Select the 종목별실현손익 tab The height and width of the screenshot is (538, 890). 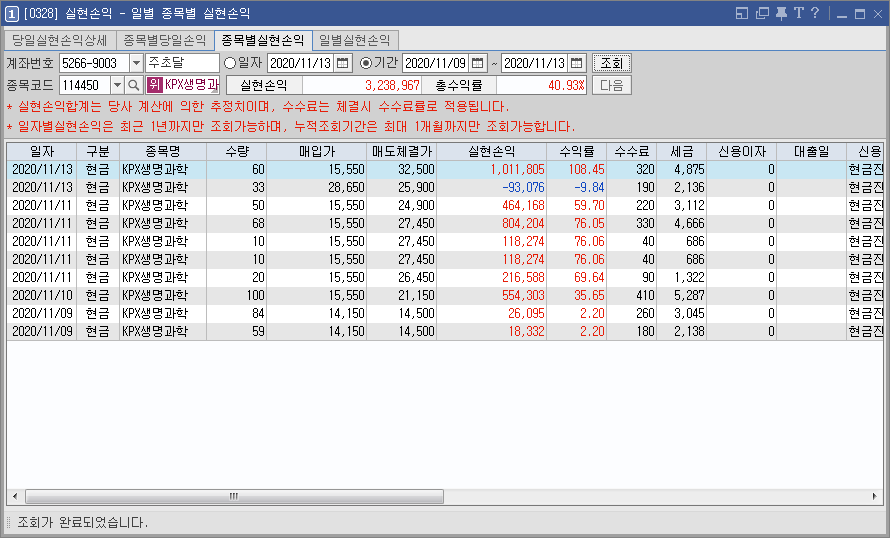[263, 40]
